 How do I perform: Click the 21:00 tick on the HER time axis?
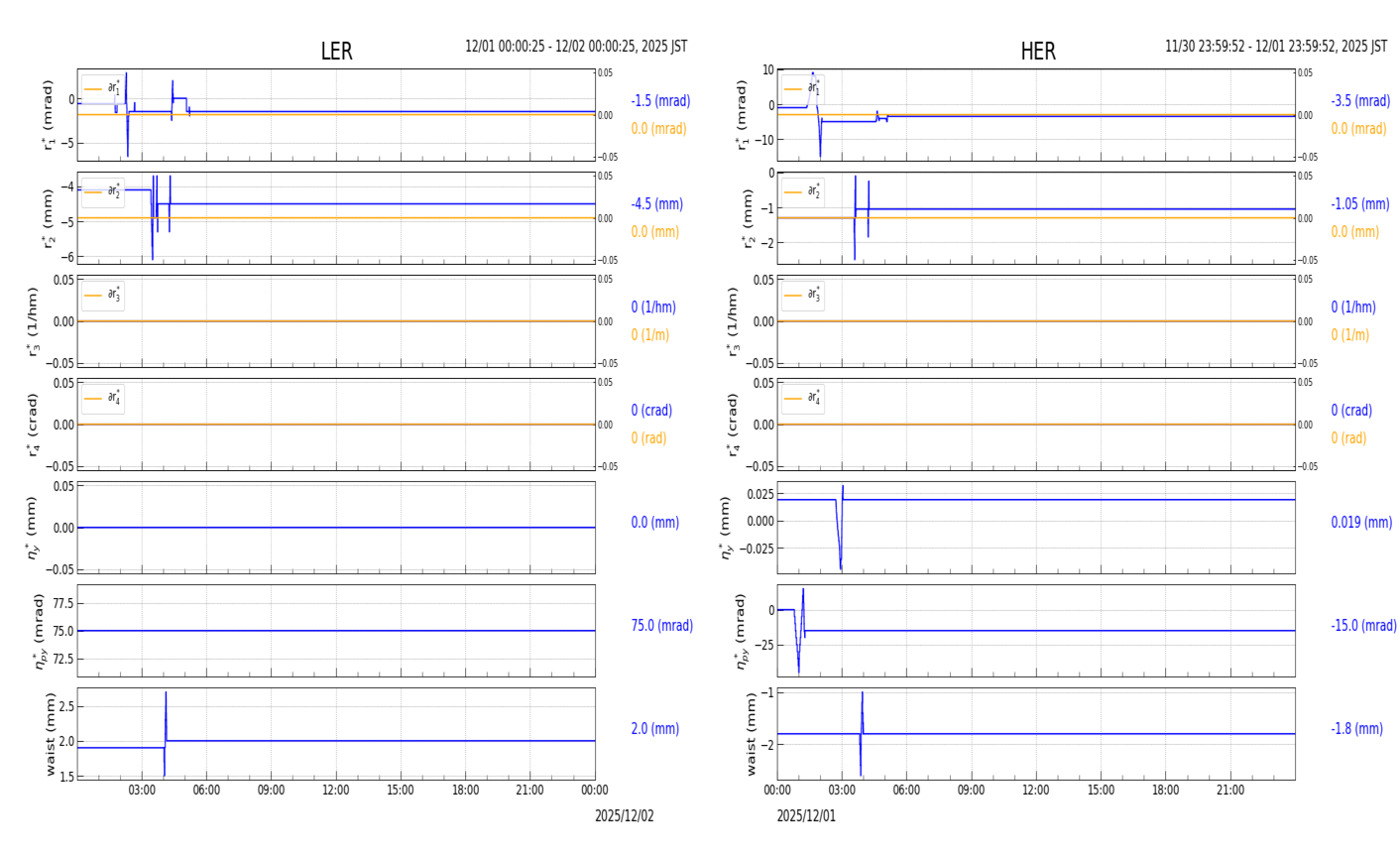coord(1230,791)
